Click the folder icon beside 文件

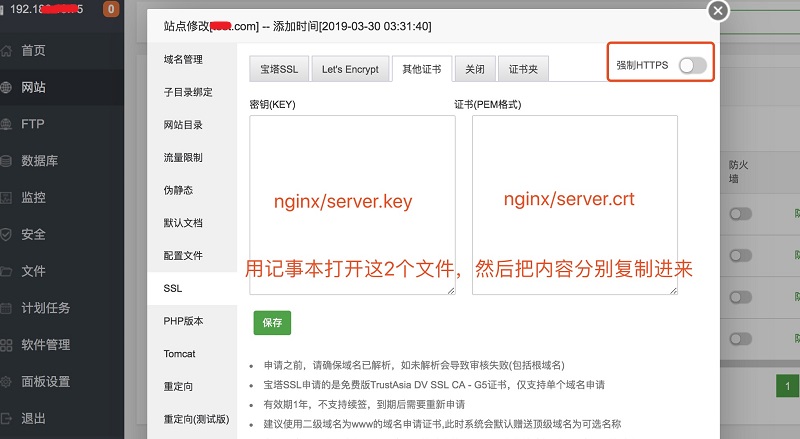pos(6,271)
